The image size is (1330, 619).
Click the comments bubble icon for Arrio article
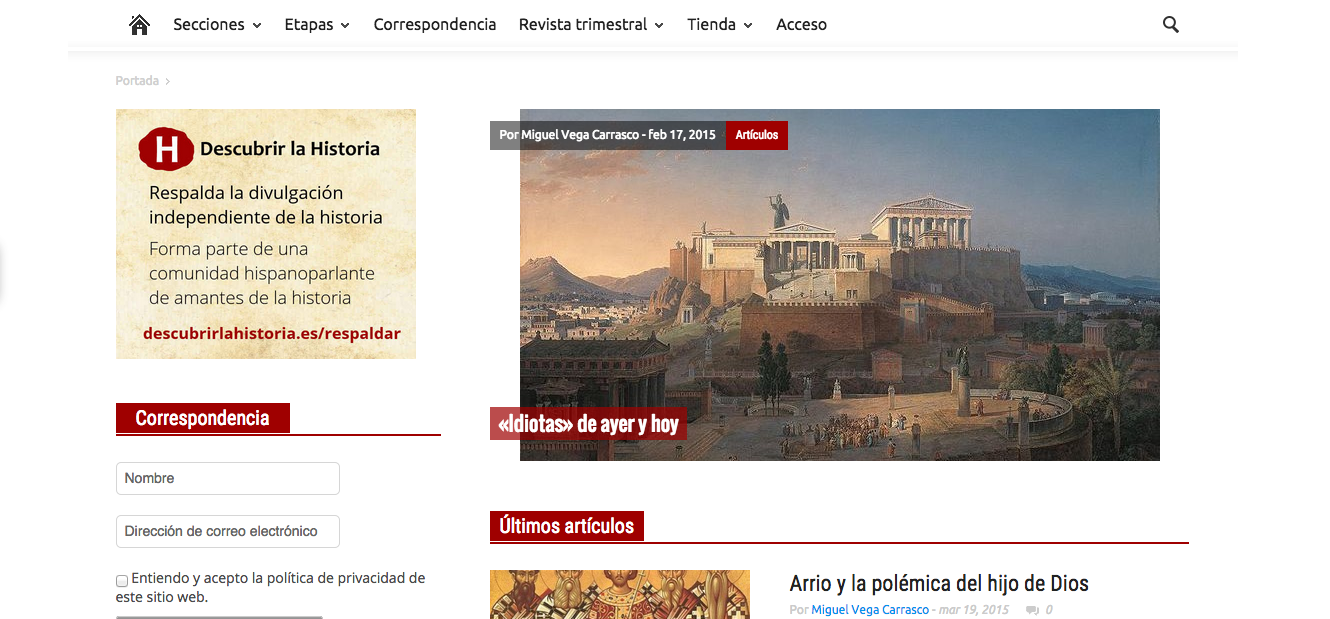tap(1032, 610)
